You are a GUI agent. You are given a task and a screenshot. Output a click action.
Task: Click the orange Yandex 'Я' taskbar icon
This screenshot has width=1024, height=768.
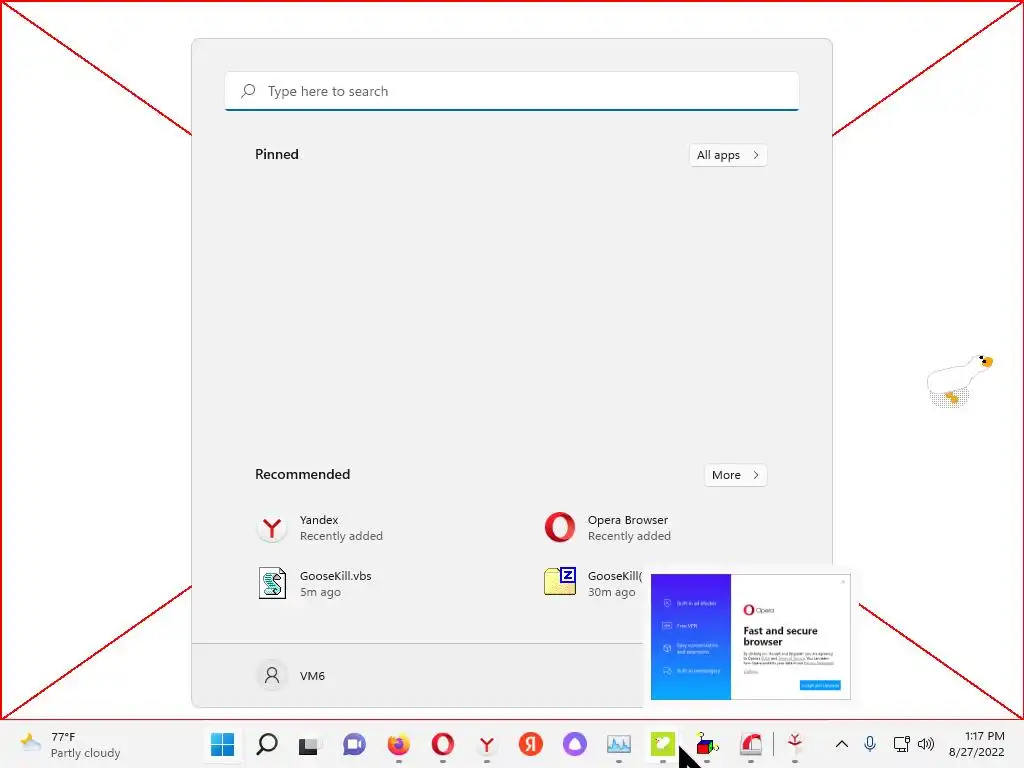[530, 744]
